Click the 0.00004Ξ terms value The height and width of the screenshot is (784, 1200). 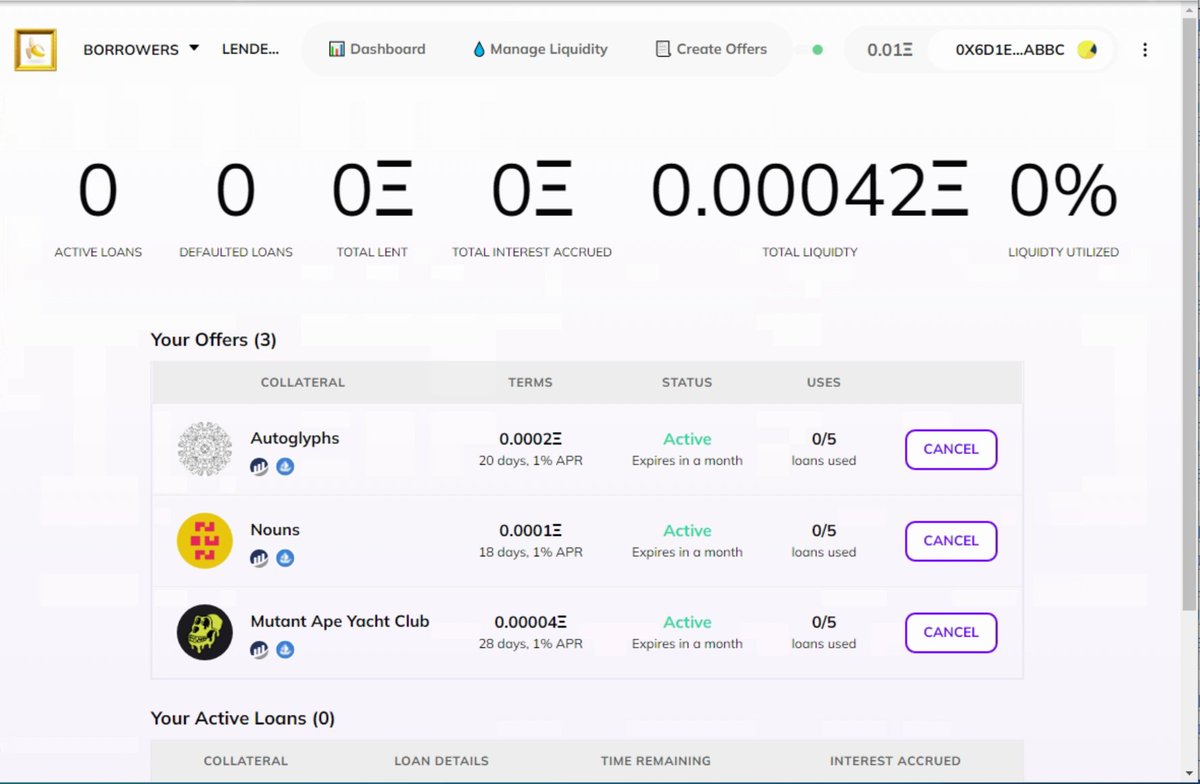[530, 622]
